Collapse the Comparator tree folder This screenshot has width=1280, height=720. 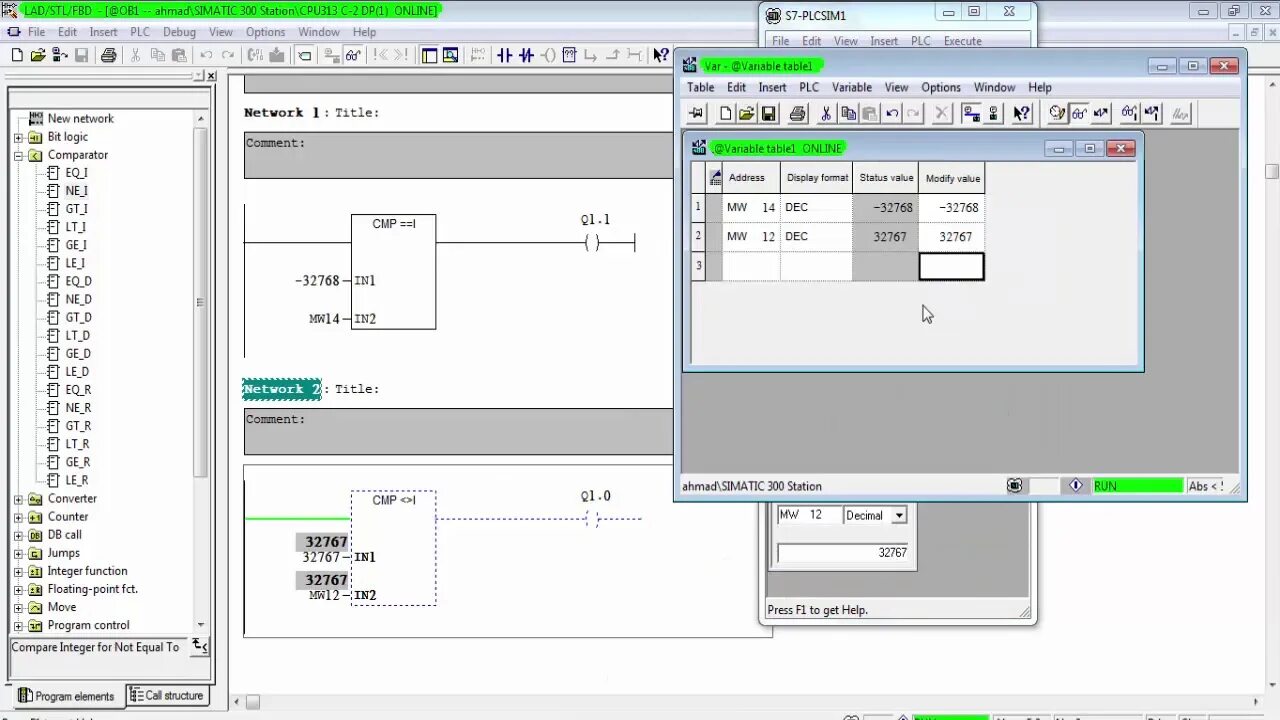(18, 155)
